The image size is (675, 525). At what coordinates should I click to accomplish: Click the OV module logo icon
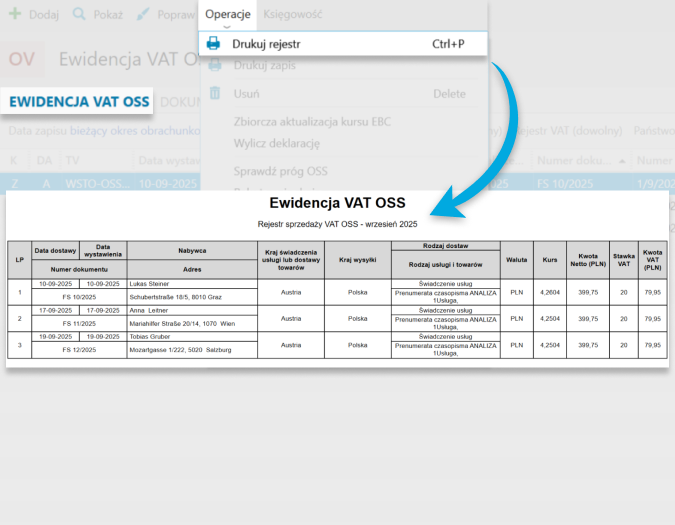[x=20, y=59]
